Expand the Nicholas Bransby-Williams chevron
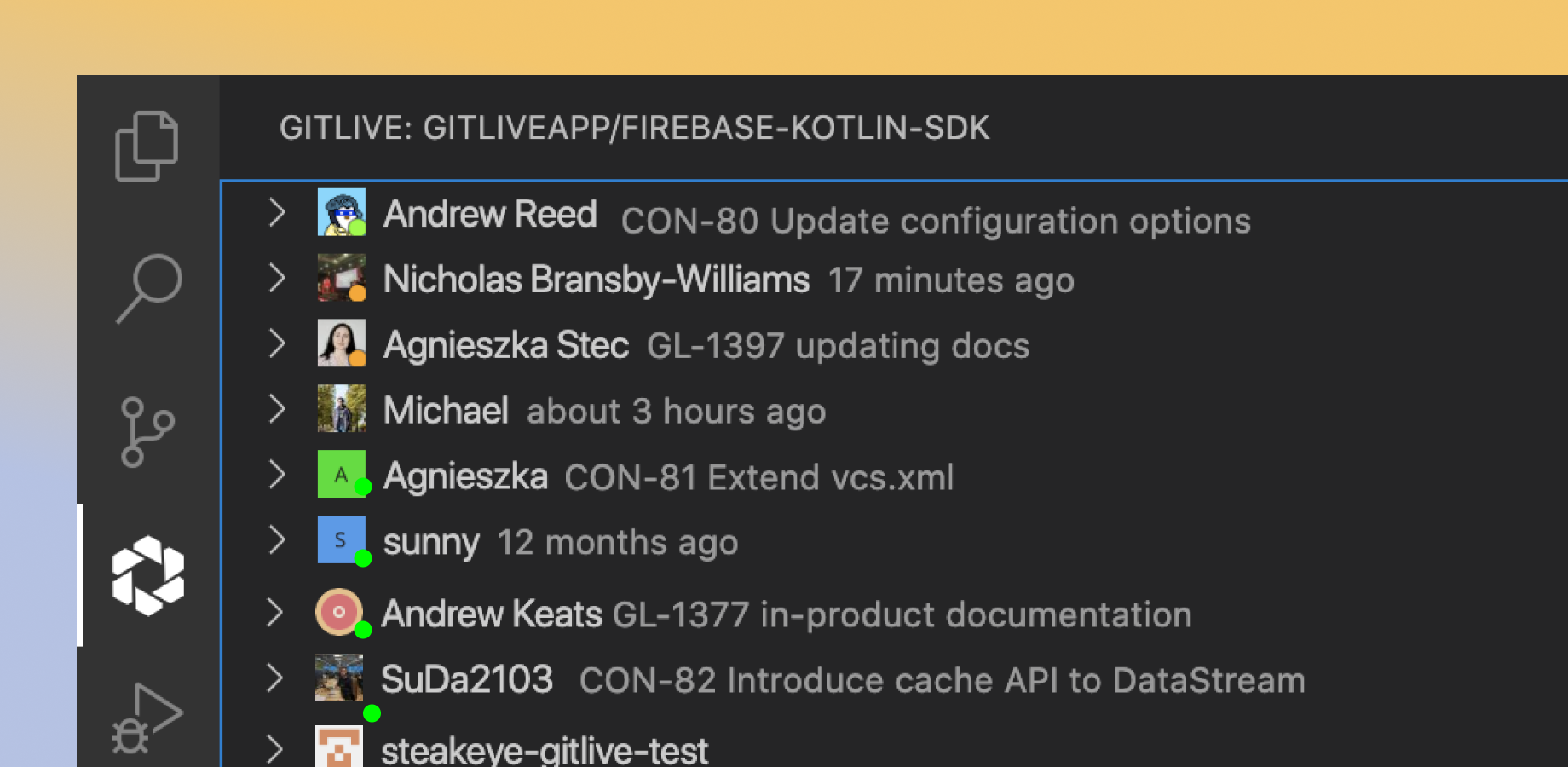Screen dimensions: 1568x767 276,278
